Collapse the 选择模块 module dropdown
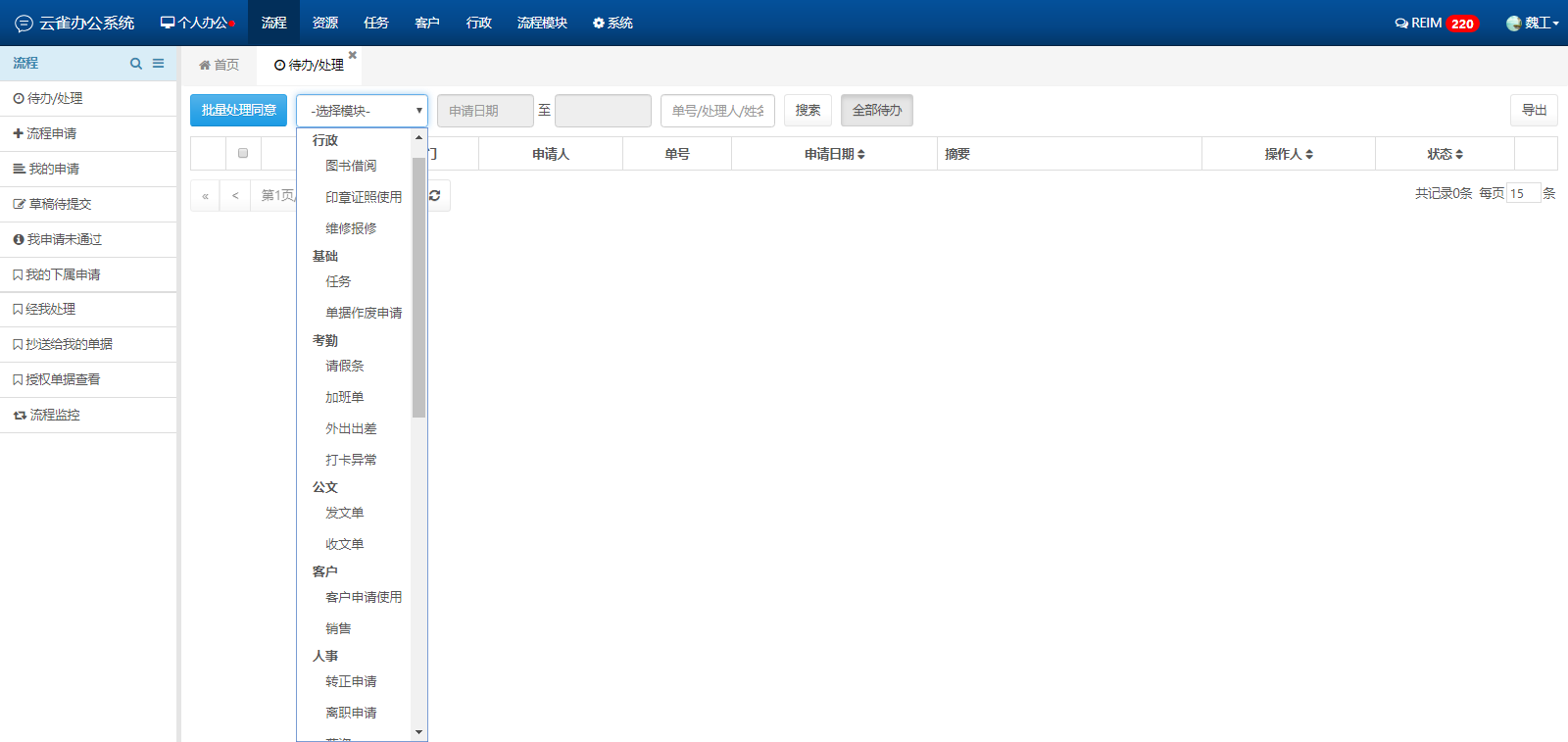The height and width of the screenshot is (742, 1568). click(x=362, y=111)
